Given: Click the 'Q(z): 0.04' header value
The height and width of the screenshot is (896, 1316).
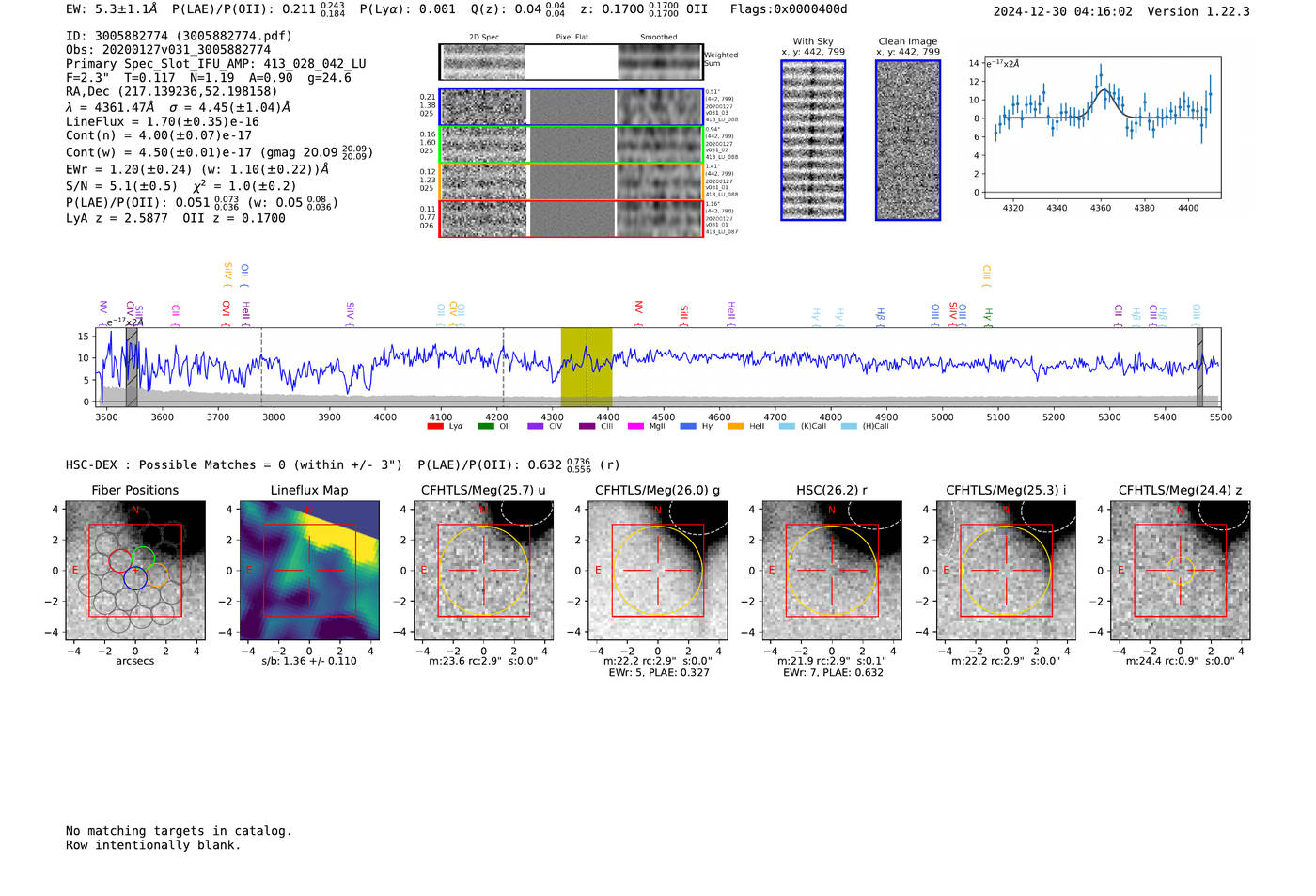Looking at the screenshot, I should point(506,9).
